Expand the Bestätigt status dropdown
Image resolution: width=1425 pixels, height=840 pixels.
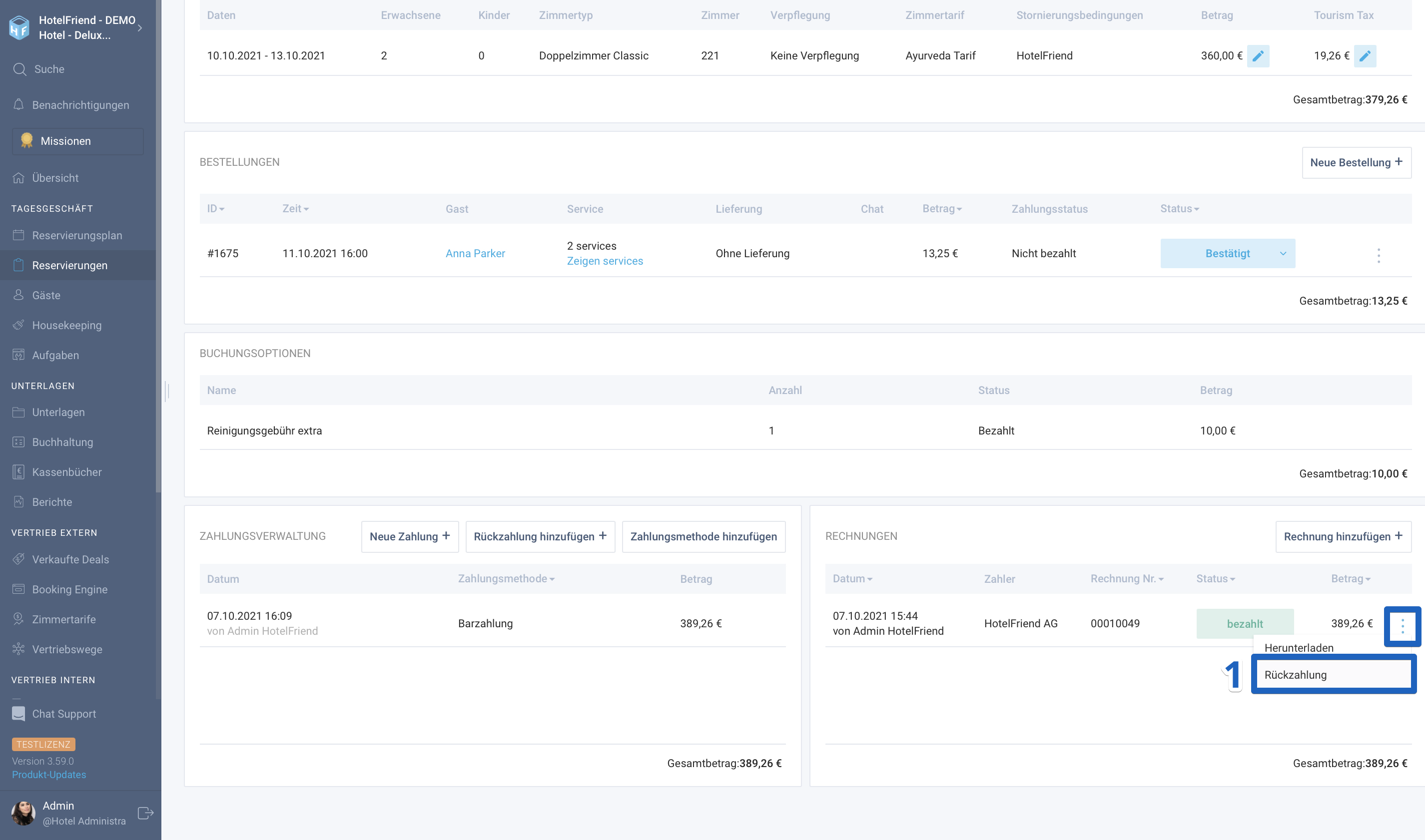[x=1283, y=254]
